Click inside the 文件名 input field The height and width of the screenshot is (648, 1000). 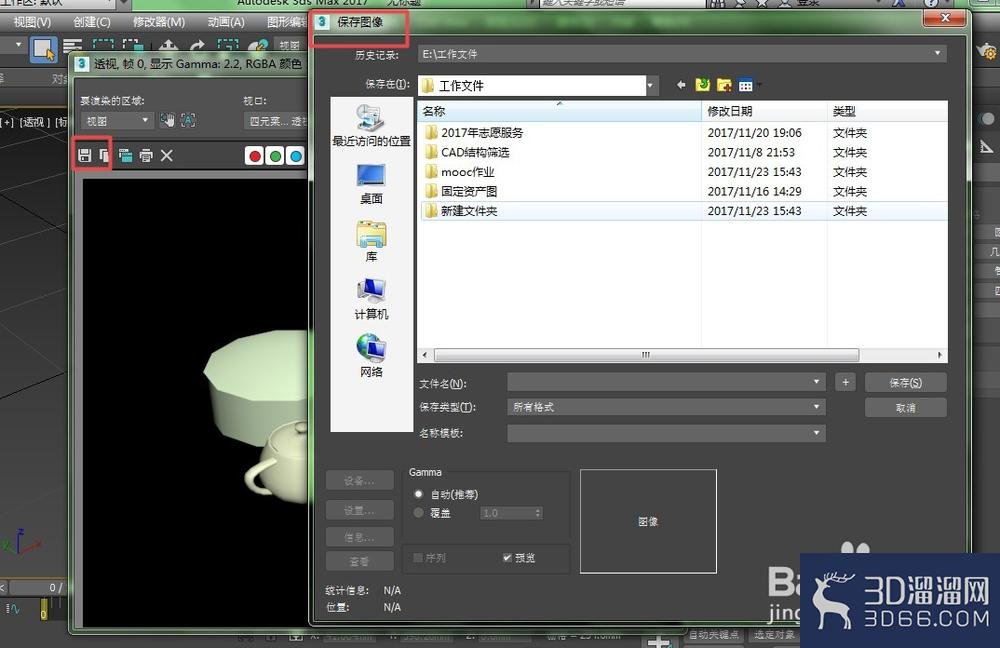tap(666, 382)
